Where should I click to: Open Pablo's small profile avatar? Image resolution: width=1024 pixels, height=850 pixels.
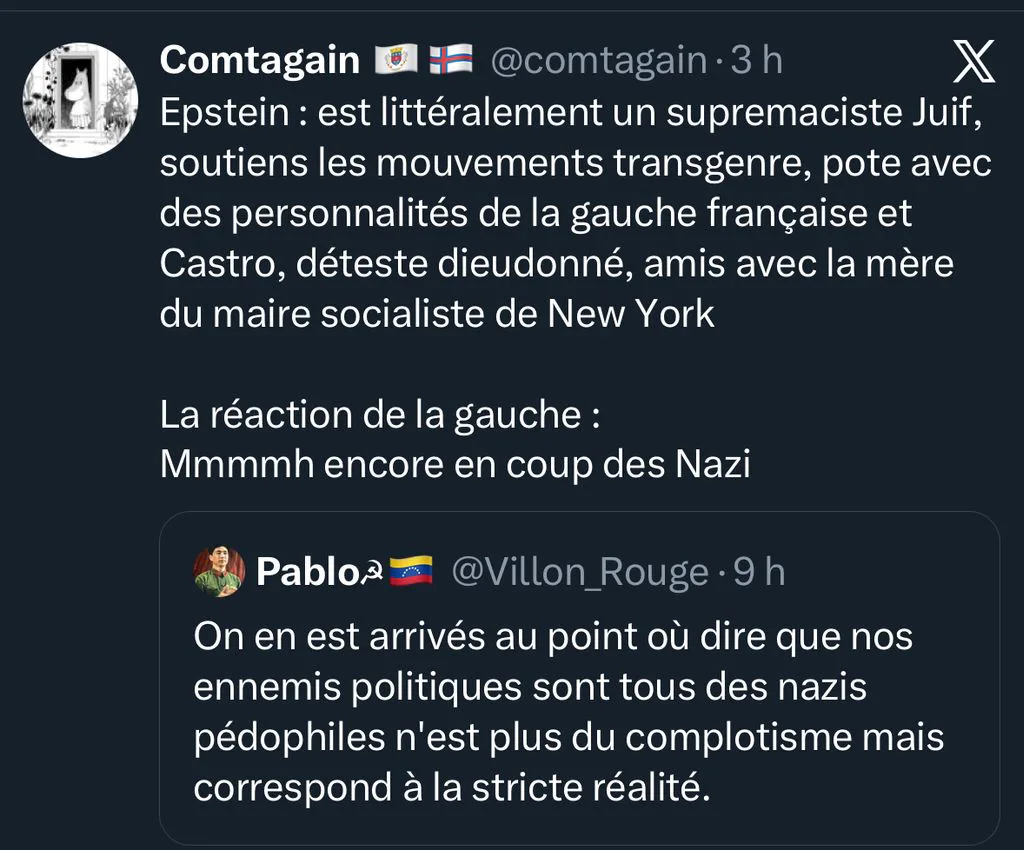[219, 573]
